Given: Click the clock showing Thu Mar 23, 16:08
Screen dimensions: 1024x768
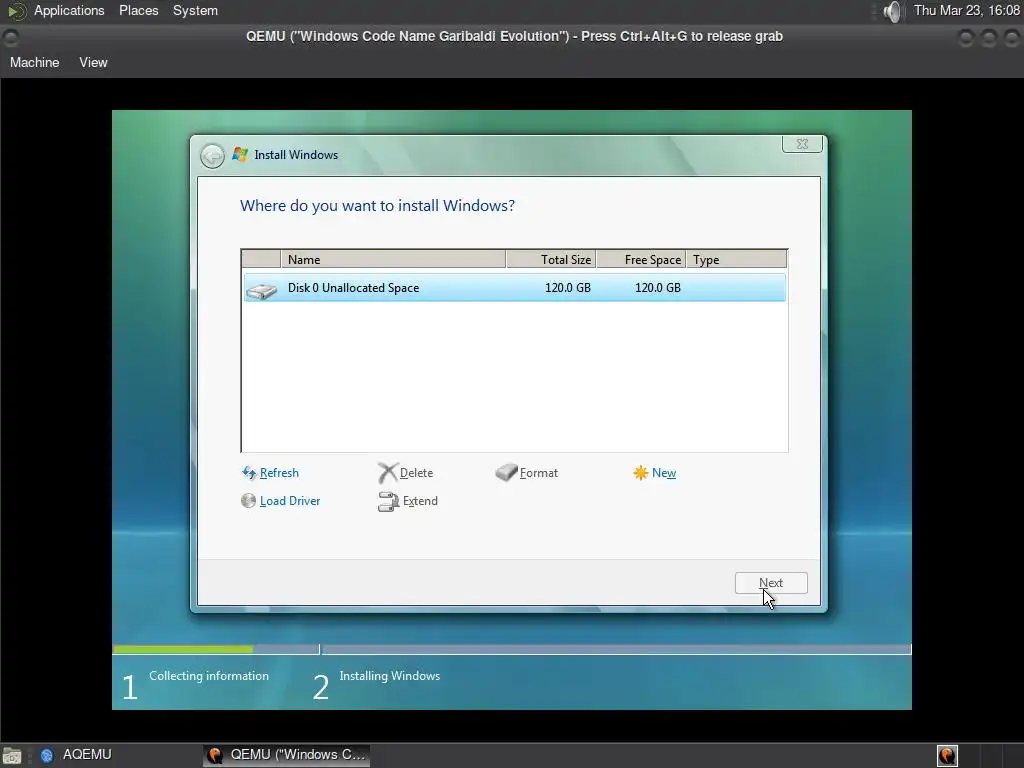Looking at the screenshot, I should (967, 10).
